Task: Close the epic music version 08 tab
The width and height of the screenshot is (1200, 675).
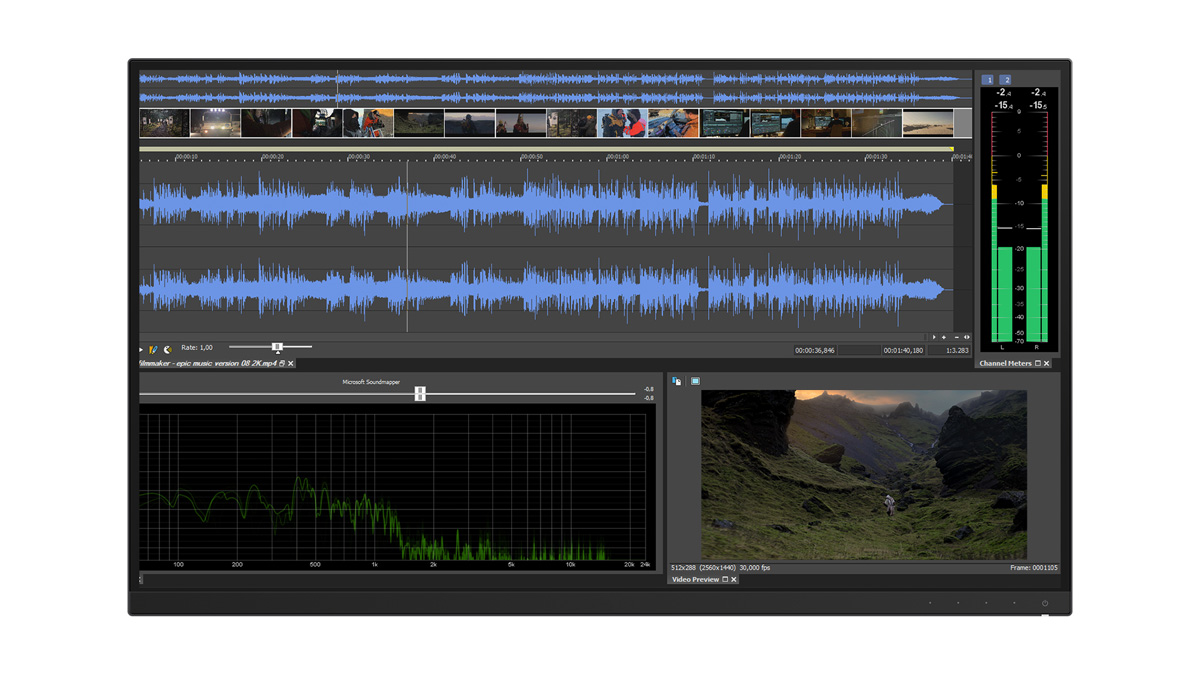Action: tap(291, 364)
